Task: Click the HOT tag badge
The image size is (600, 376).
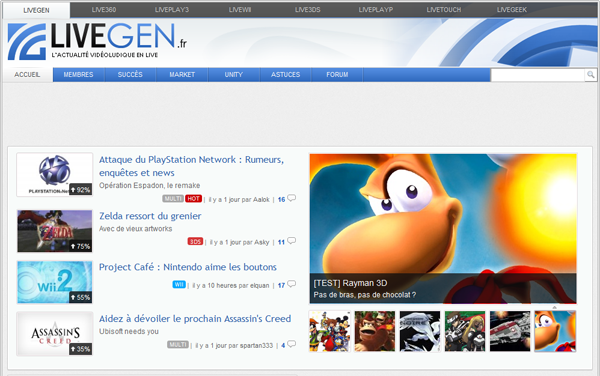Action: (x=193, y=199)
